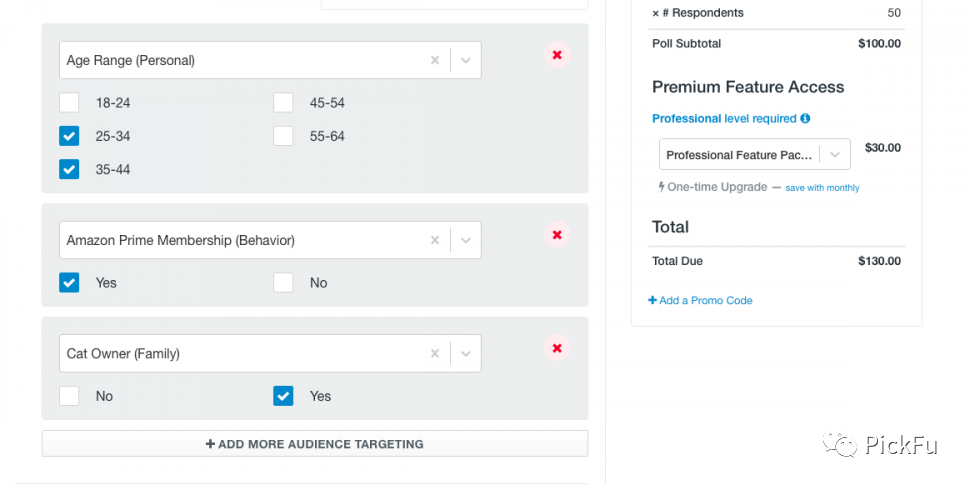Expand the Cat Owner dropdown arrow
The width and height of the screenshot is (970, 485).
click(466, 353)
